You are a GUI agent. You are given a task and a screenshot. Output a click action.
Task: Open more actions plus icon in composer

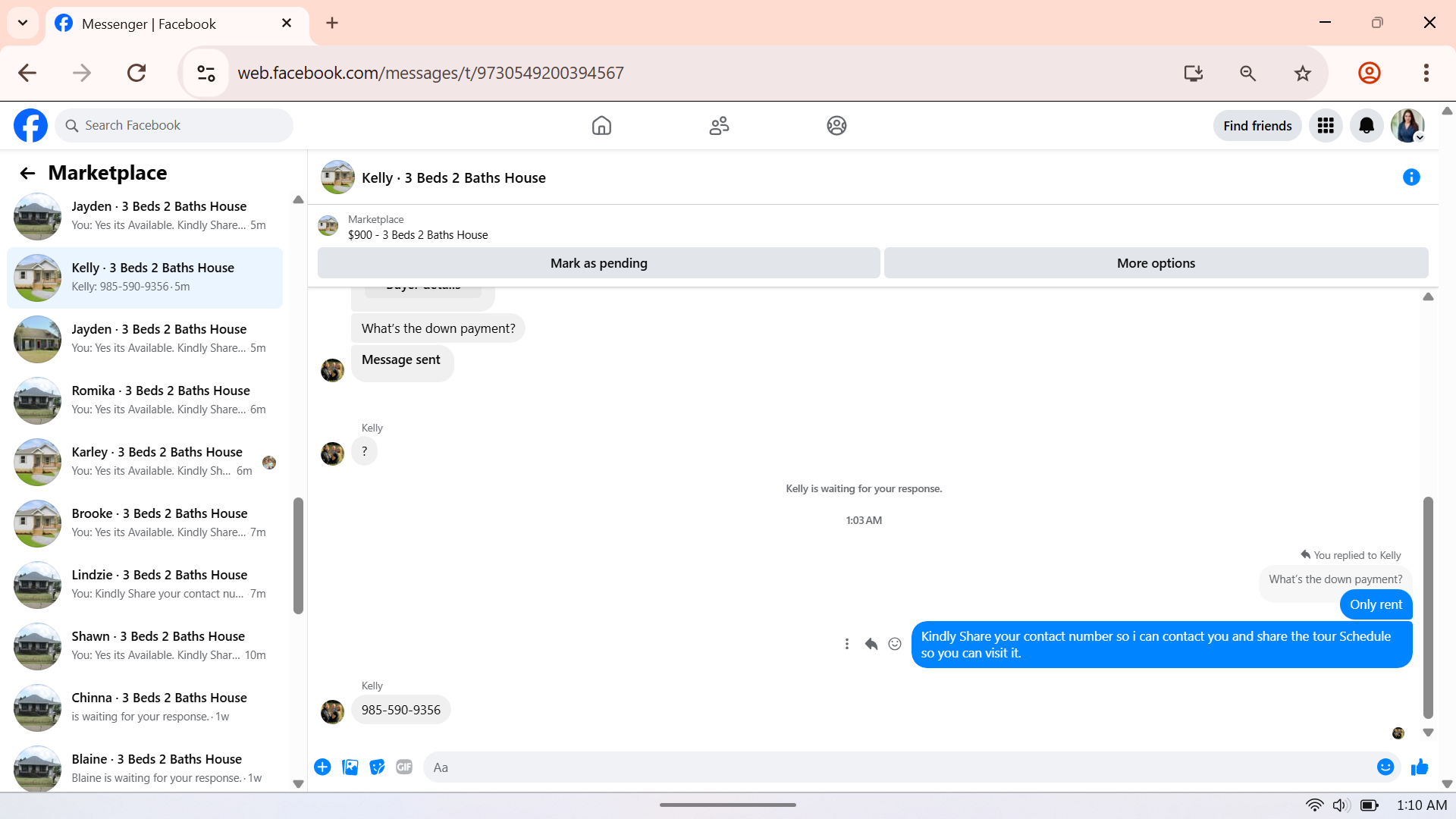pos(322,767)
